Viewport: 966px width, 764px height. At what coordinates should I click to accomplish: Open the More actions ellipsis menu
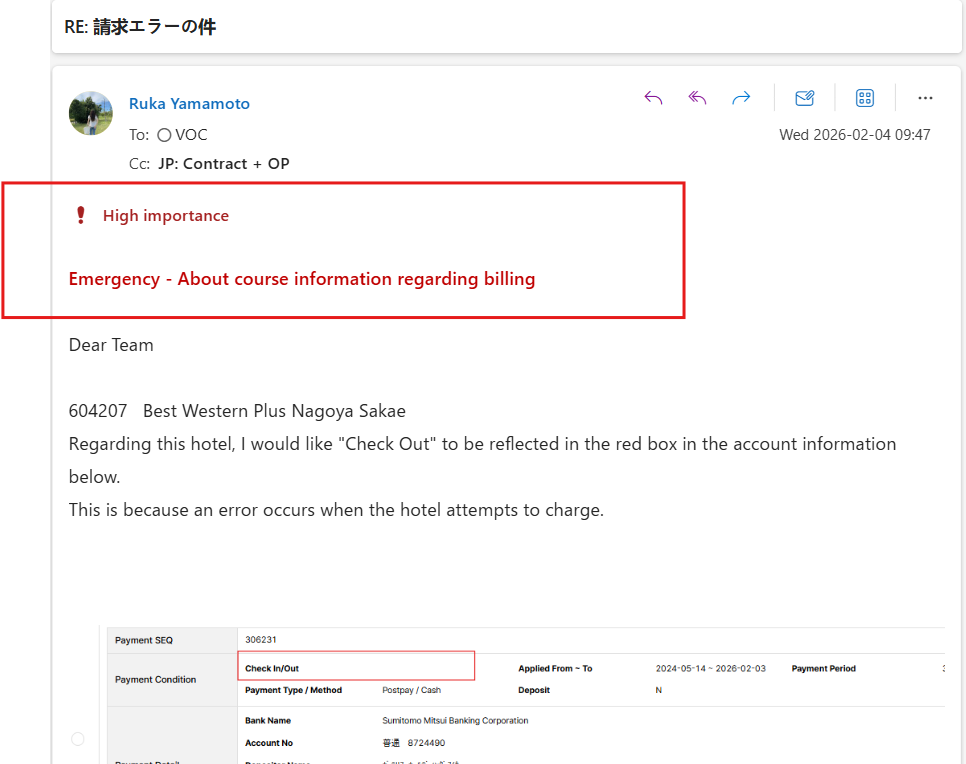tap(925, 98)
